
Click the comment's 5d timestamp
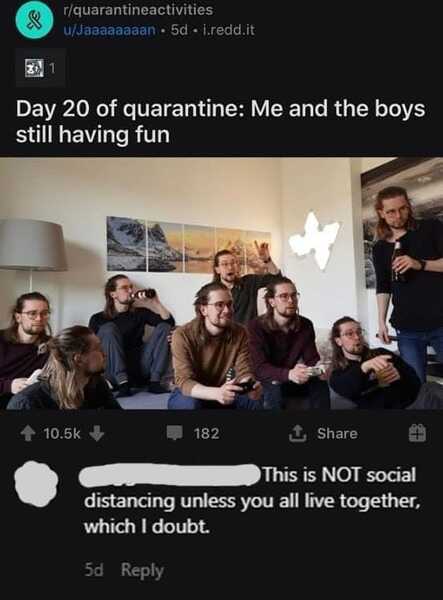[94, 571]
